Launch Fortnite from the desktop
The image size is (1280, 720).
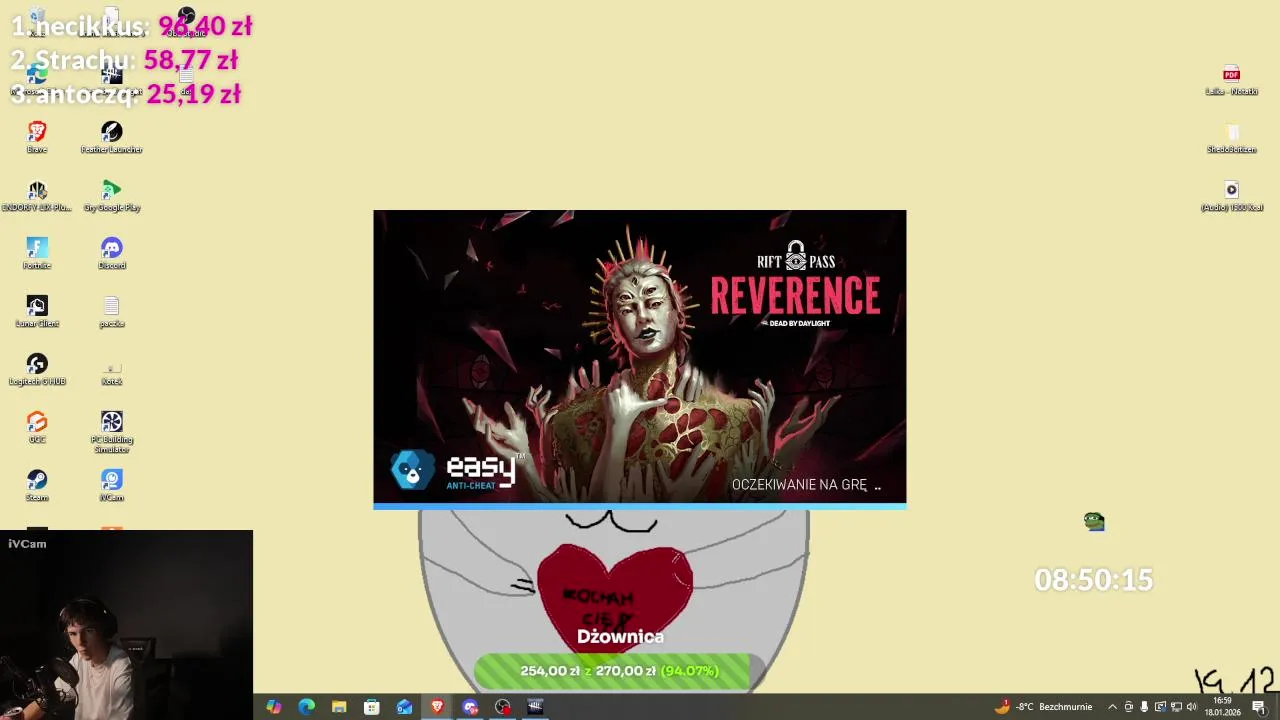click(x=37, y=253)
